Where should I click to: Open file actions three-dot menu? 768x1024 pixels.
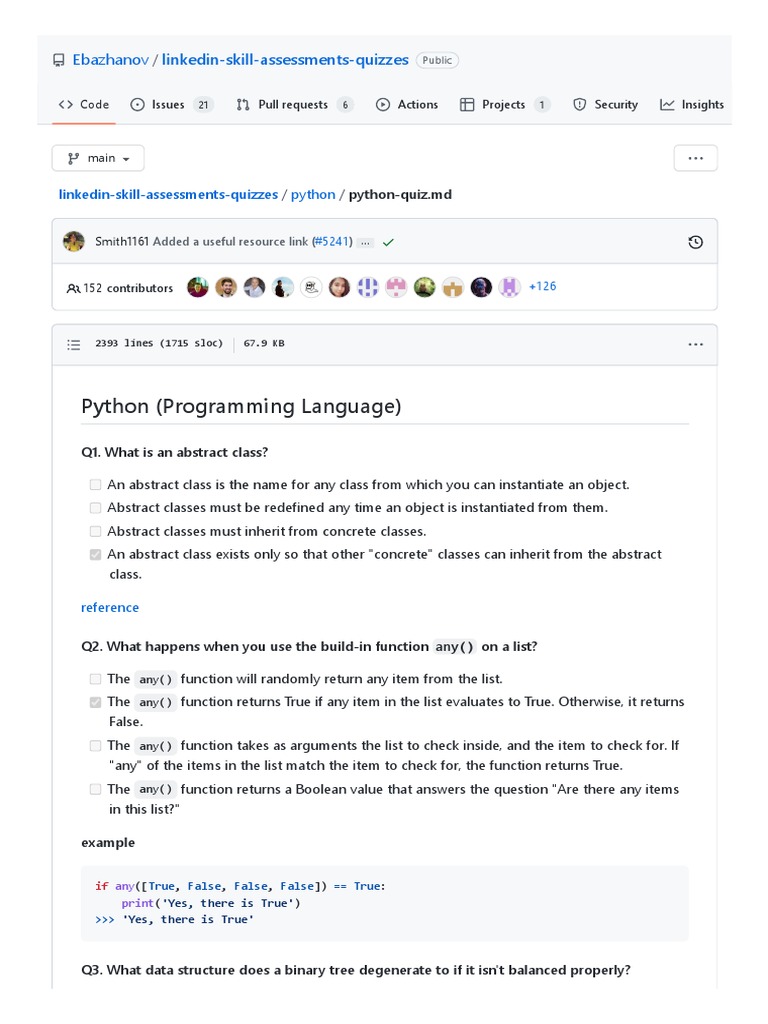coord(695,344)
